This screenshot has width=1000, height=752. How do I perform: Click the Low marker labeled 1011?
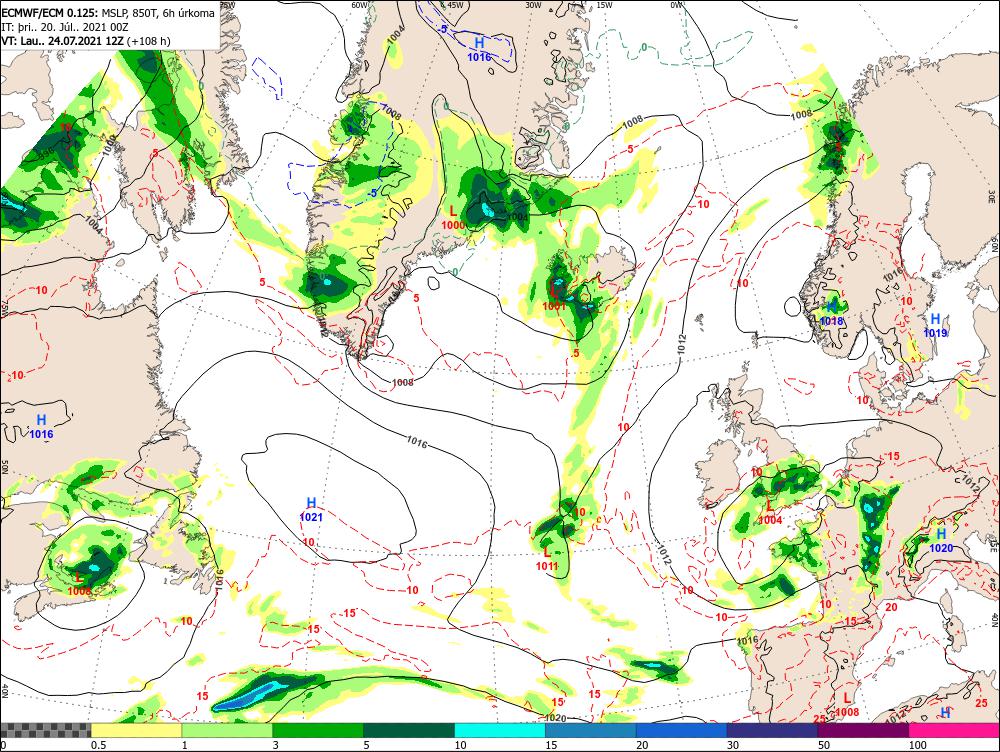[x=547, y=558]
